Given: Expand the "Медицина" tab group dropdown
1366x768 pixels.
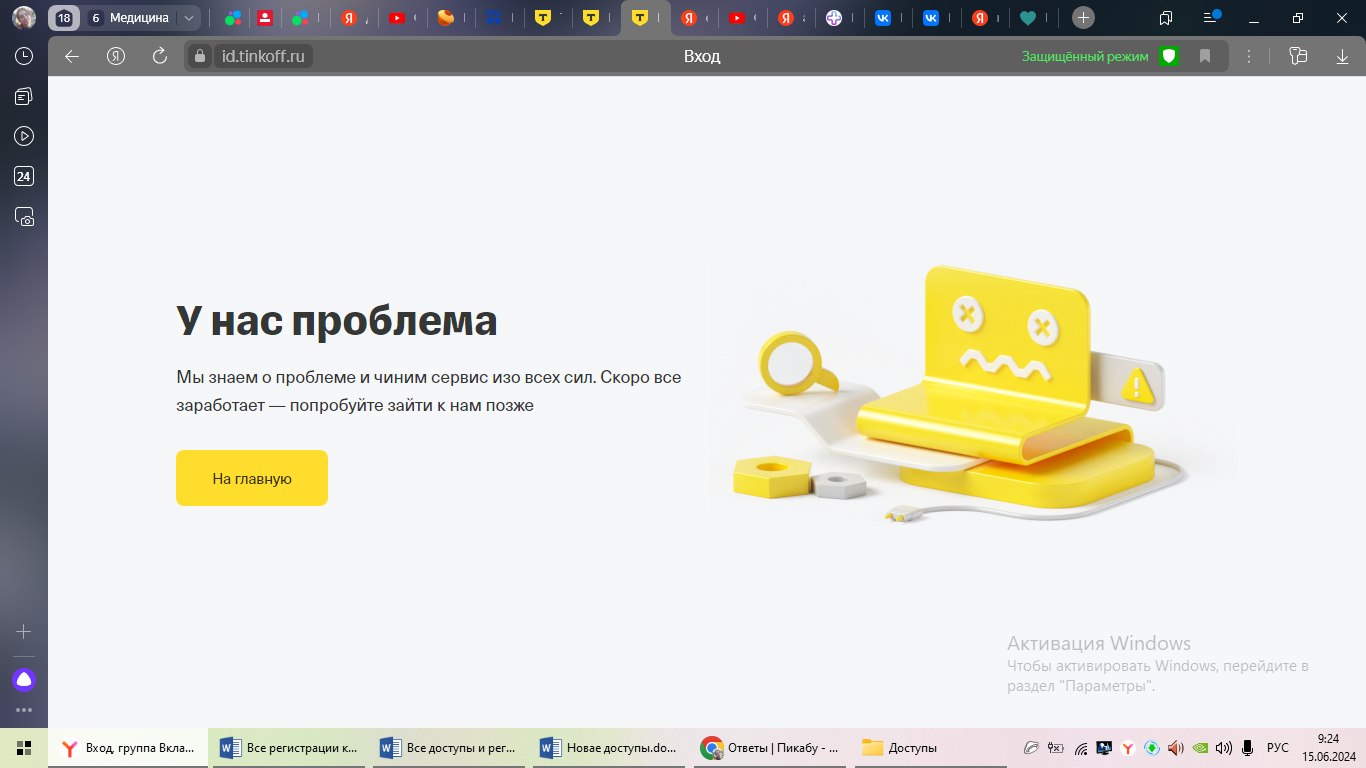Looking at the screenshot, I should [189, 18].
